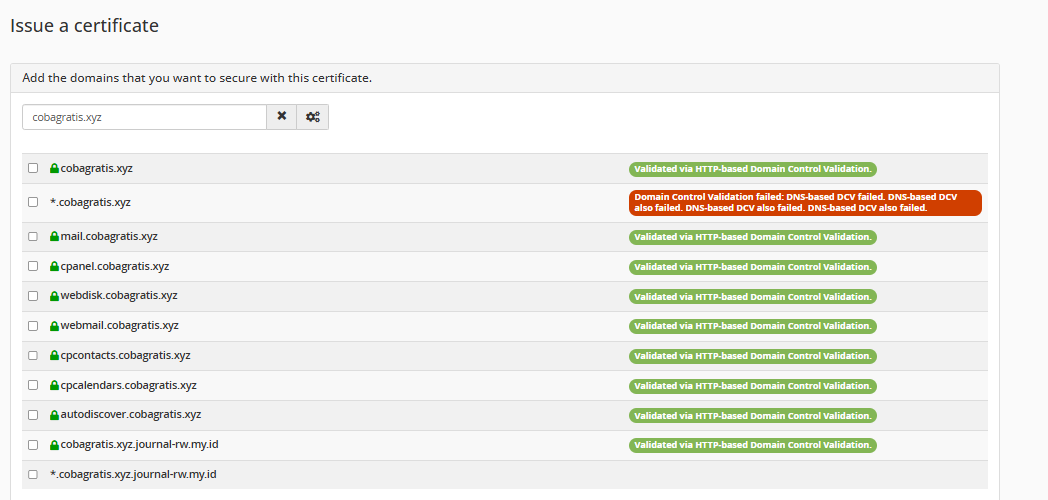This screenshot has height=500, width=1048.
Task: Click lock icon beside cpanel.cobagratis.xyz
Action: pyautogui.click(x=55, y=267)
